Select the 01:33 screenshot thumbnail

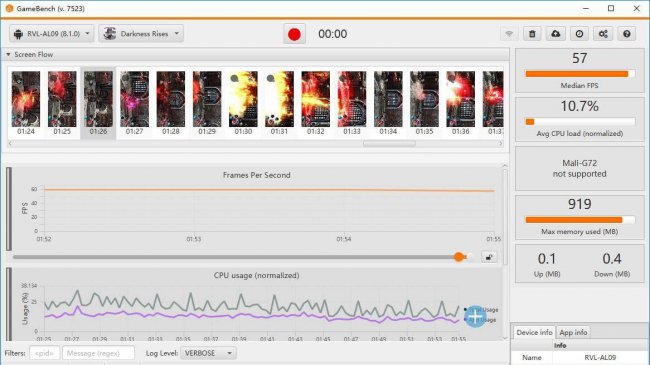pos(352,103)
